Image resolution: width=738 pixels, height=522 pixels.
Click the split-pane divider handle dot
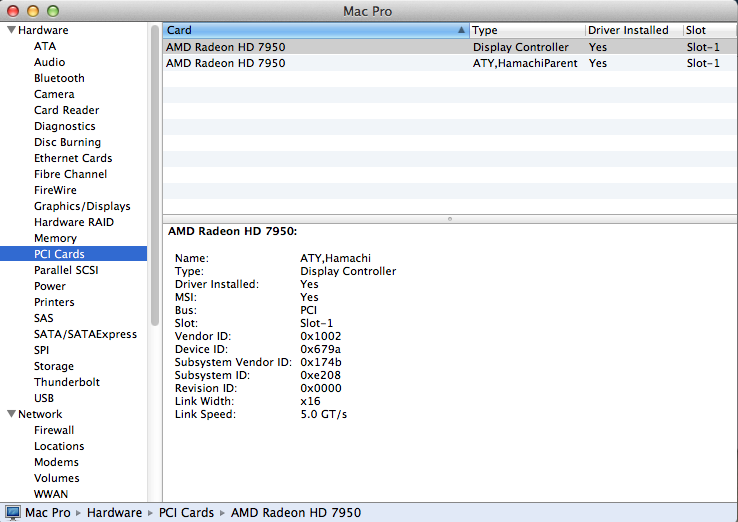(449, 219)
